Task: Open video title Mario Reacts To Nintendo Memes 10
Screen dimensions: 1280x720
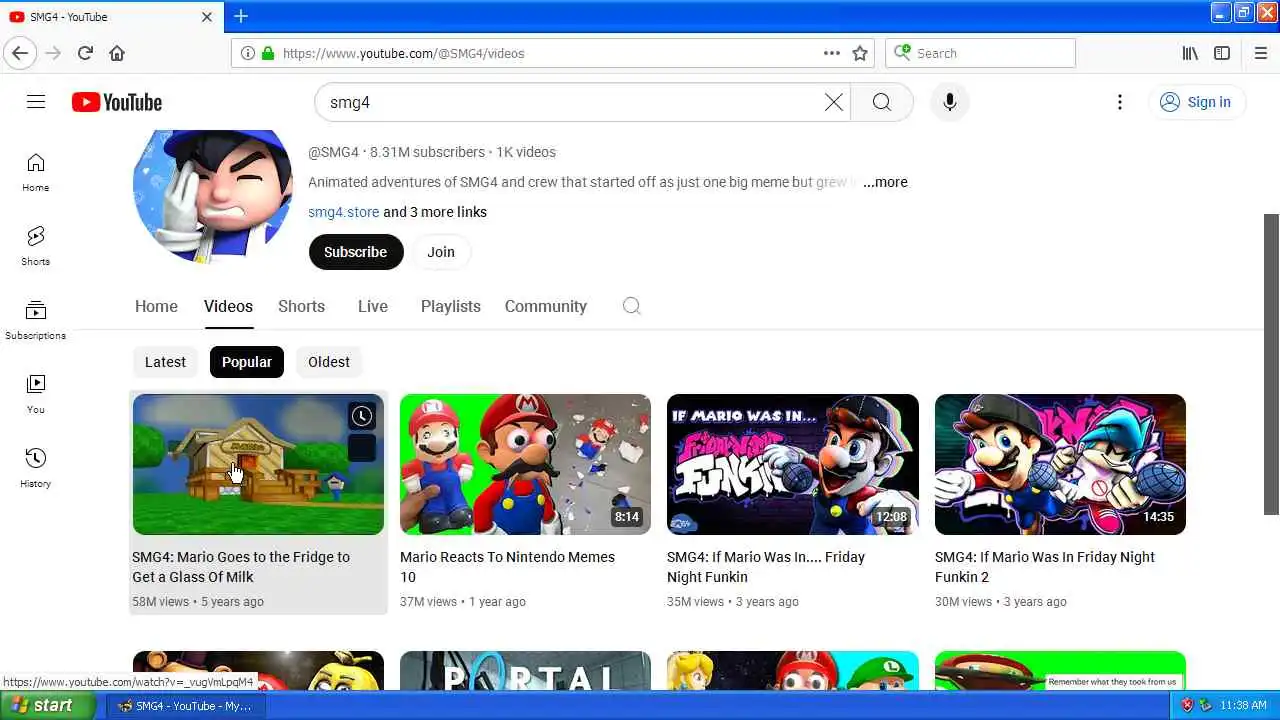Action: (507, 567)
